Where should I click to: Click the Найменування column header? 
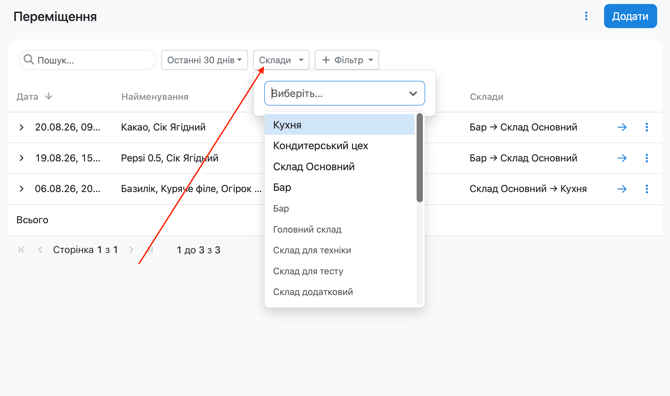click(155, 97)
